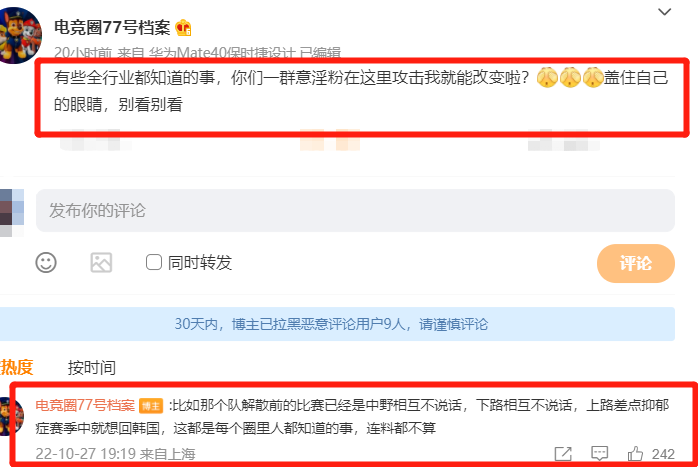Screen dimensions: 698x467
Task: Open the post author's avatar
Action: (x=19, y=35)
